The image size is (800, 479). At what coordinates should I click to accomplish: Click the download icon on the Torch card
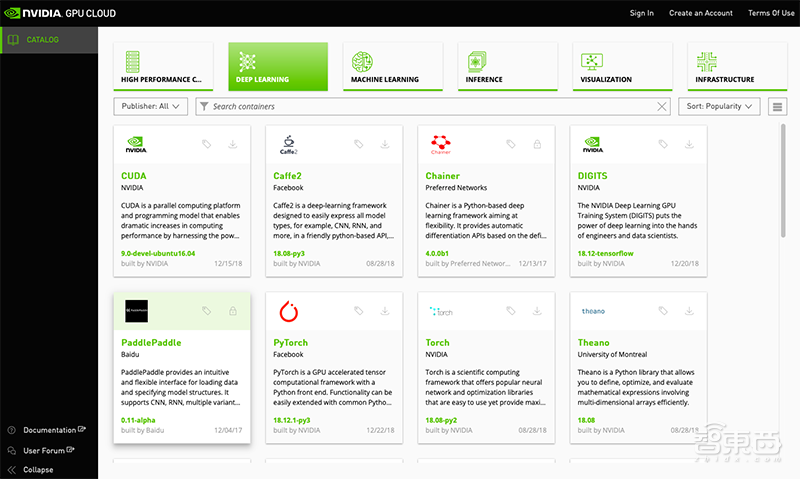point(537,311)
